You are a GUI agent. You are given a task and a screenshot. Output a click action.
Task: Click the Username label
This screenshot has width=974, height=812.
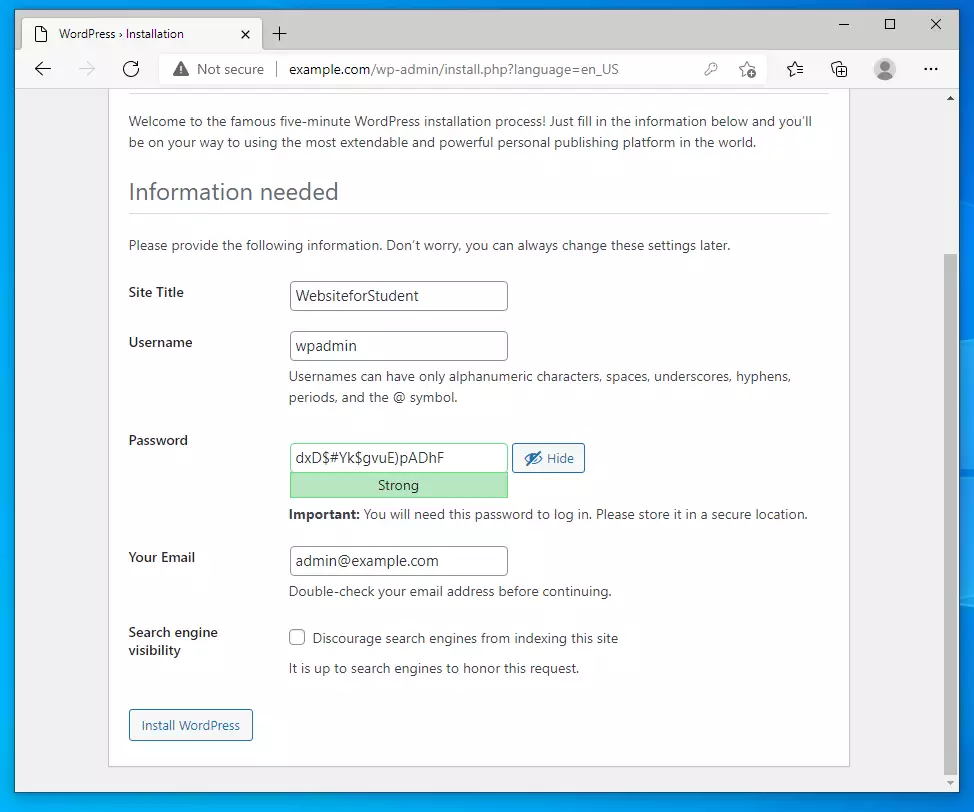click(160, 342)
